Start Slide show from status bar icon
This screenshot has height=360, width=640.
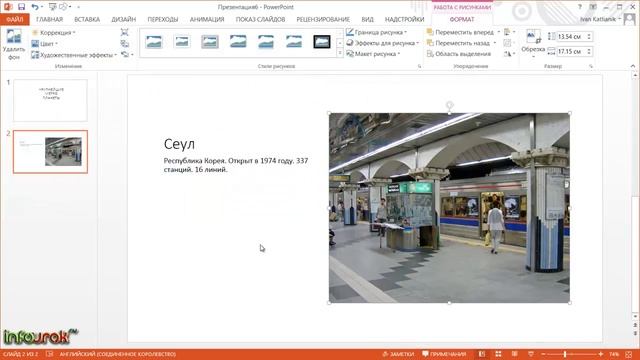click(x=531, y=354)
